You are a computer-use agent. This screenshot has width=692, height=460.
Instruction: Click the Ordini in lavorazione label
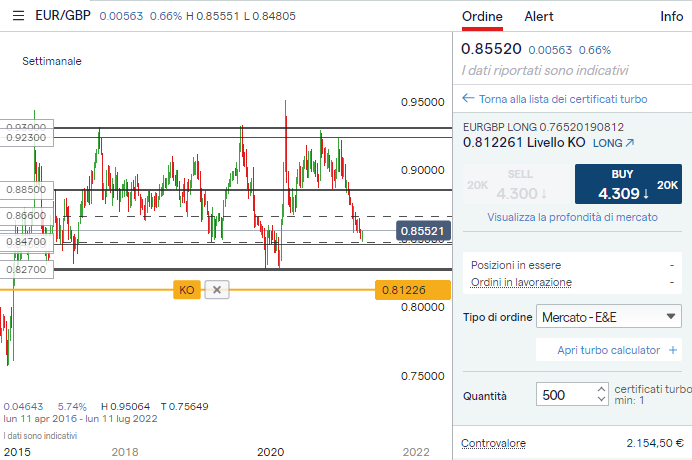point(521,283)
